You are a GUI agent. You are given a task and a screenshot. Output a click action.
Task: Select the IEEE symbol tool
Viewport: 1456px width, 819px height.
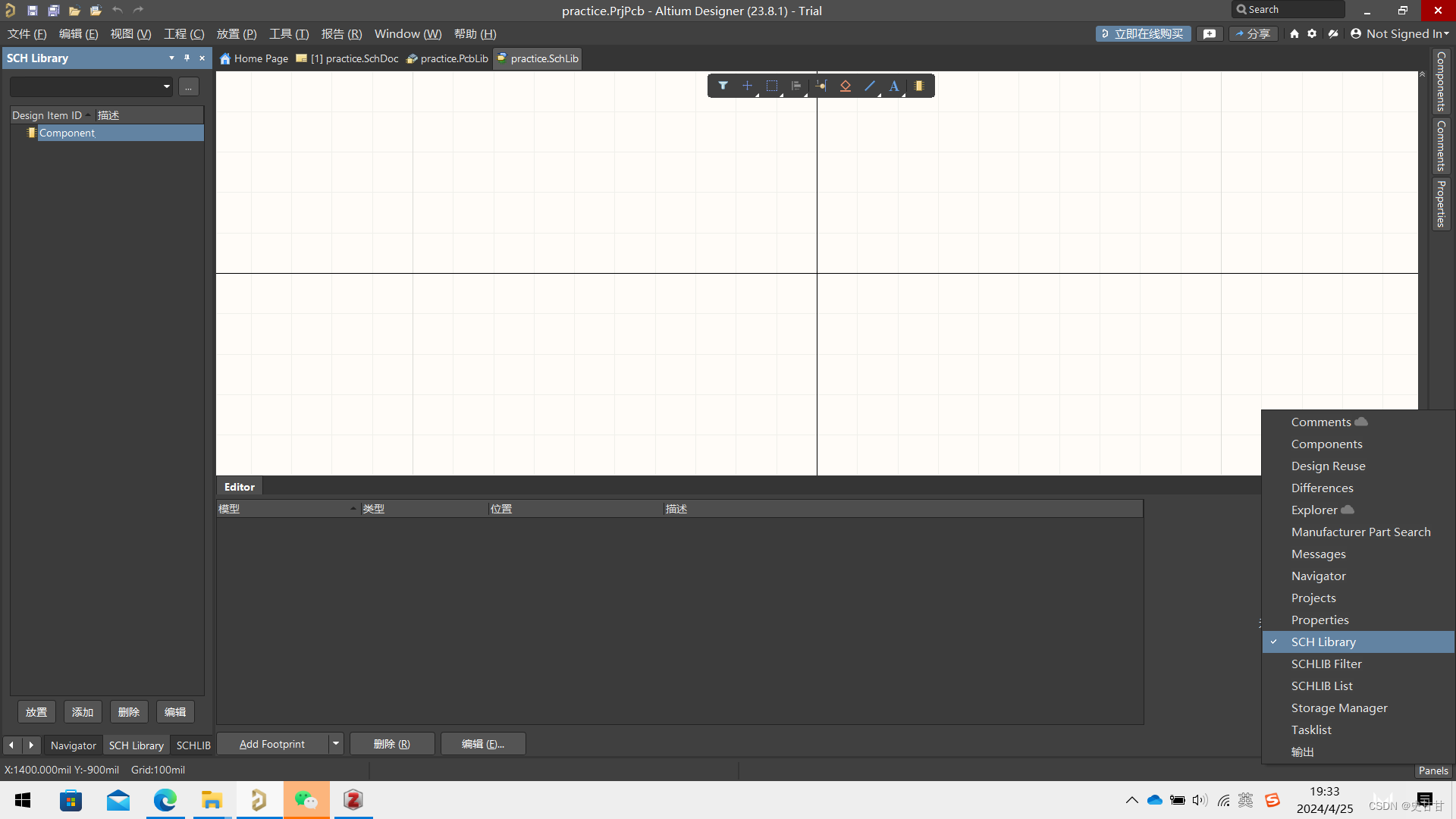tap(845, 86)
